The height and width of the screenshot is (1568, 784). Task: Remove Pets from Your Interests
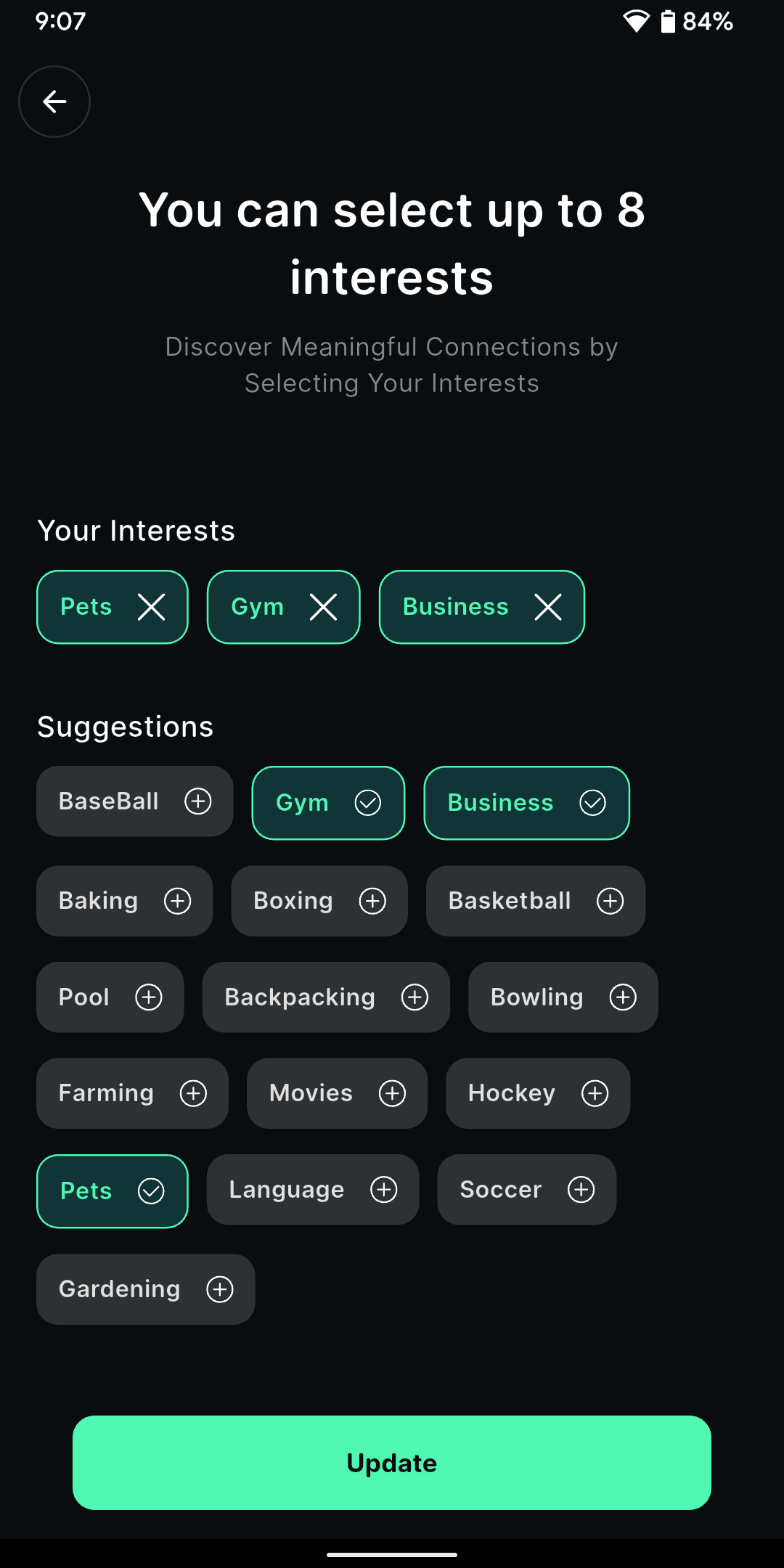[x=151, y=607]
